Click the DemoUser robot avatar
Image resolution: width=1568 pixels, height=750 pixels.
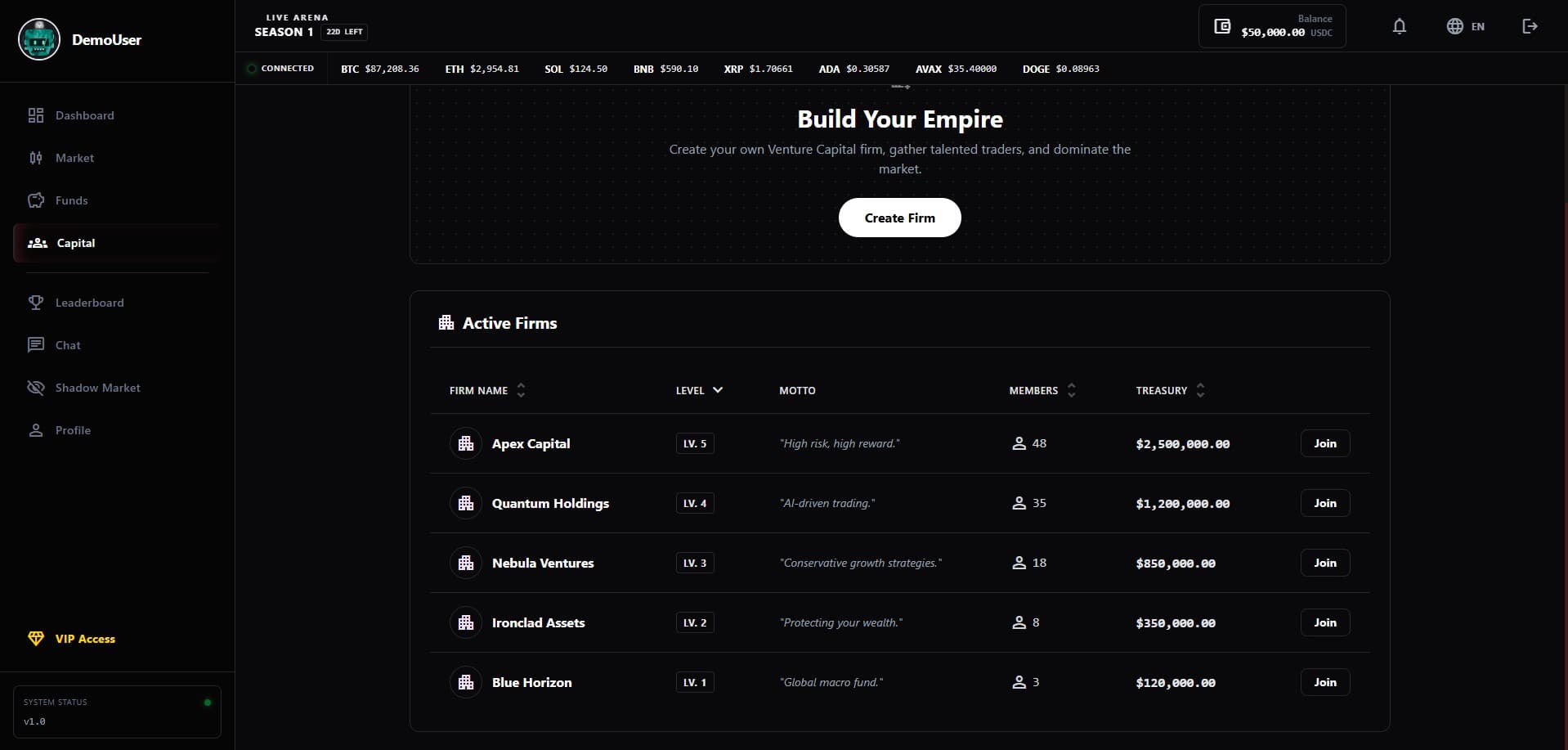coord(39,39)
